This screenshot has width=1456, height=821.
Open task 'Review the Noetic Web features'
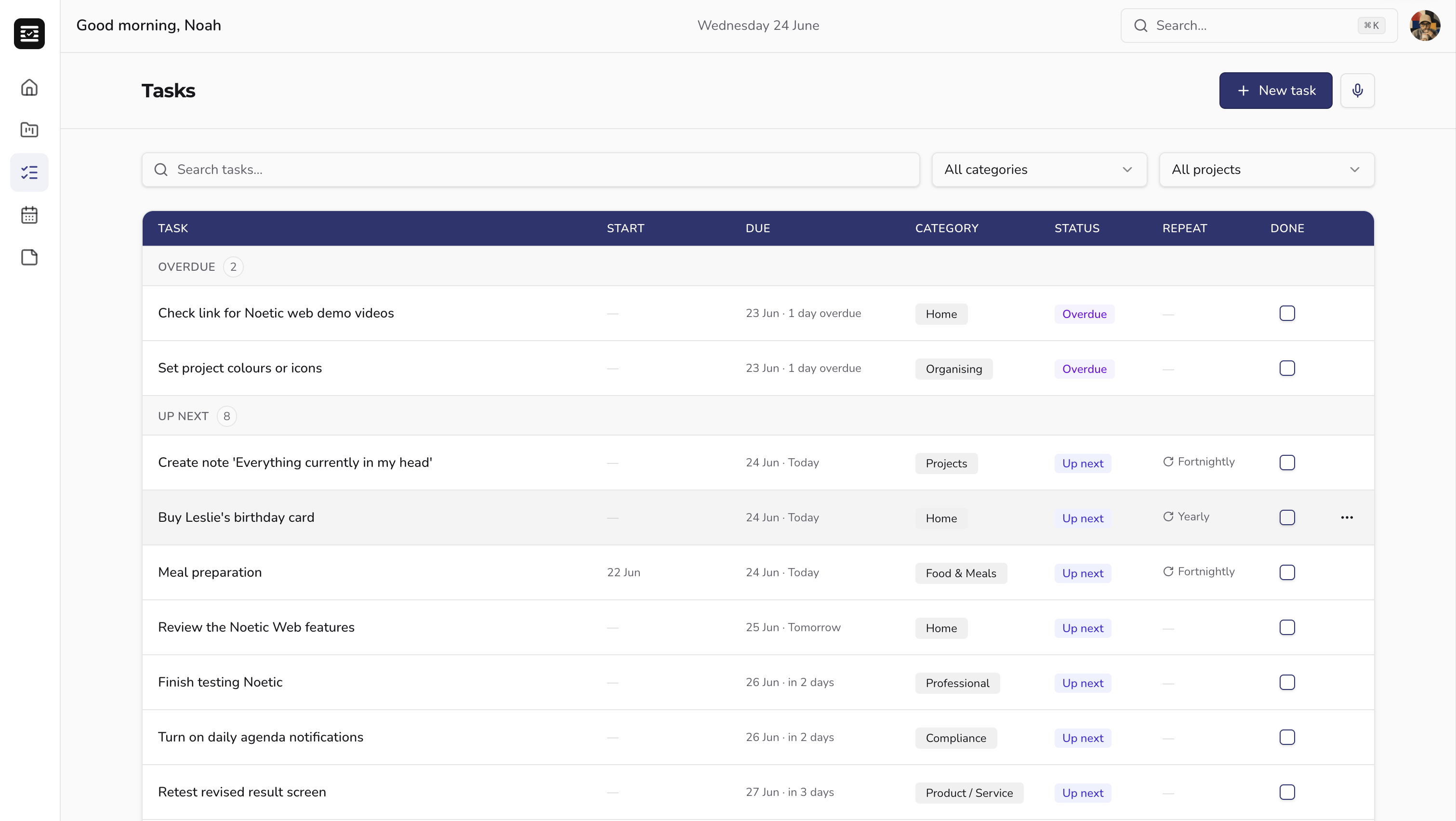tap(256, 627)
